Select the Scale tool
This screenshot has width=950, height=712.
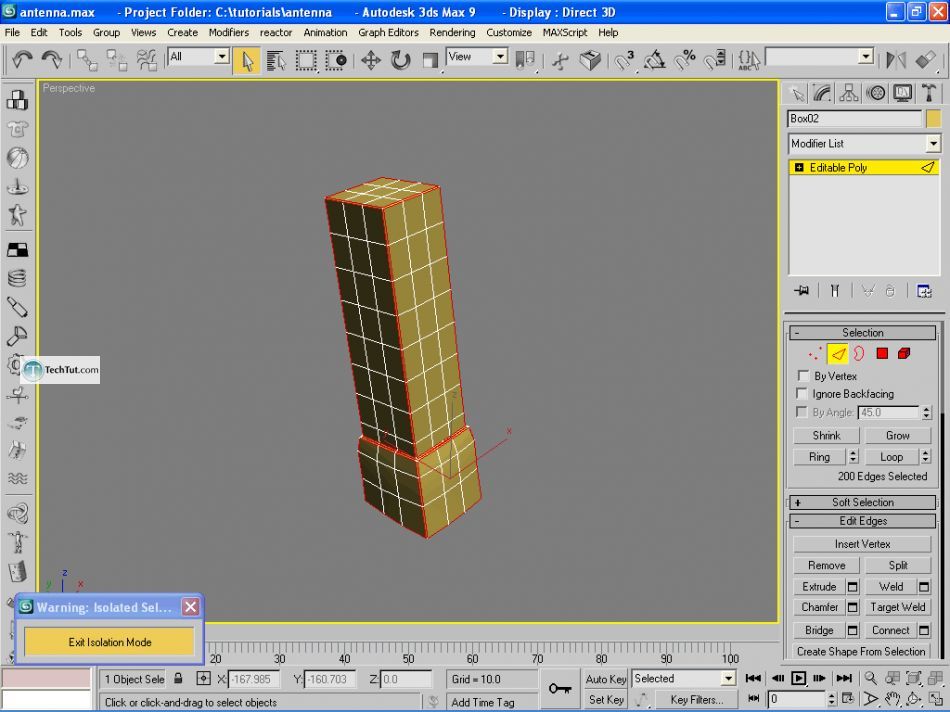(430, 61)
